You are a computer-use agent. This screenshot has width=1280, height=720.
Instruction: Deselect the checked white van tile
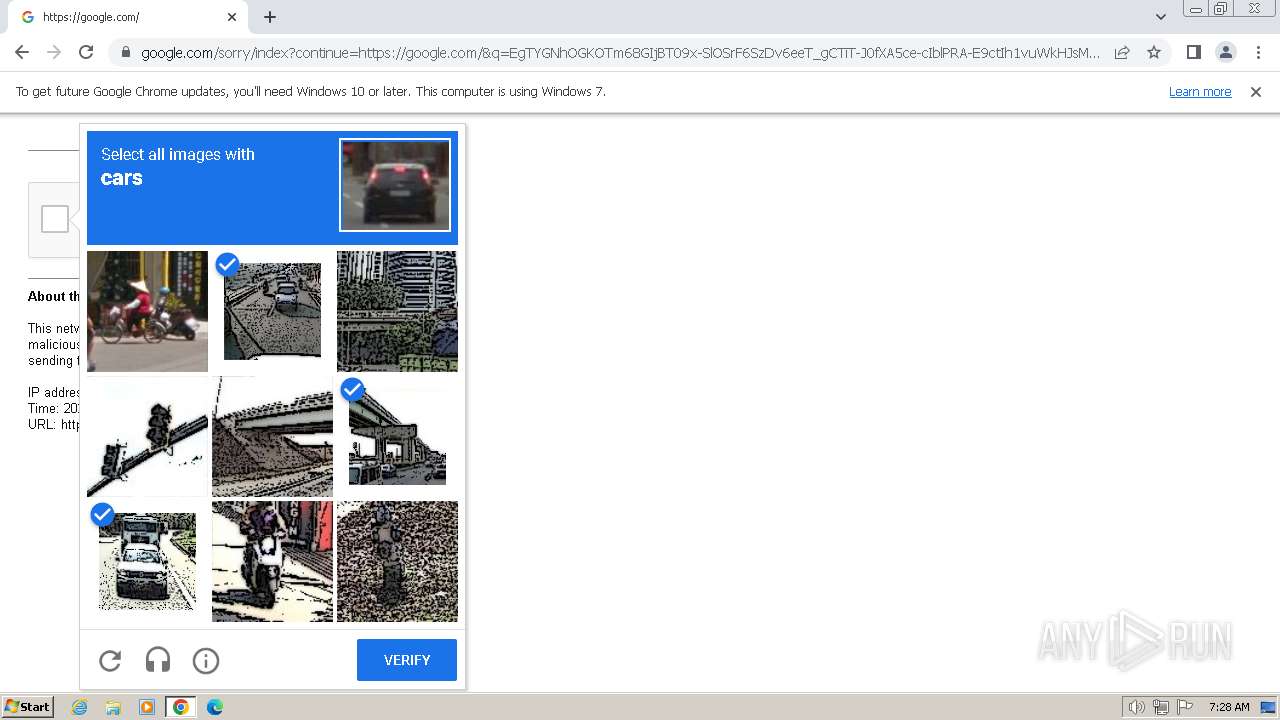point(147,561)
